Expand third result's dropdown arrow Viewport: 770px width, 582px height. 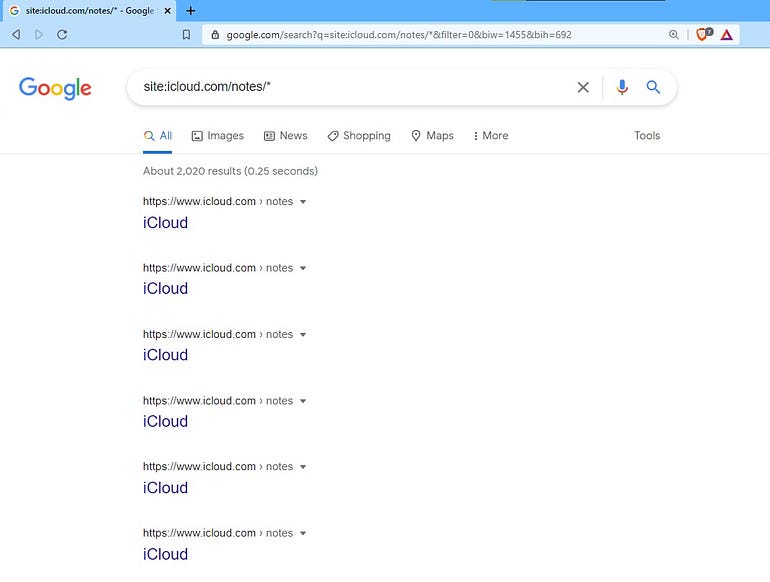pos(303,334)
